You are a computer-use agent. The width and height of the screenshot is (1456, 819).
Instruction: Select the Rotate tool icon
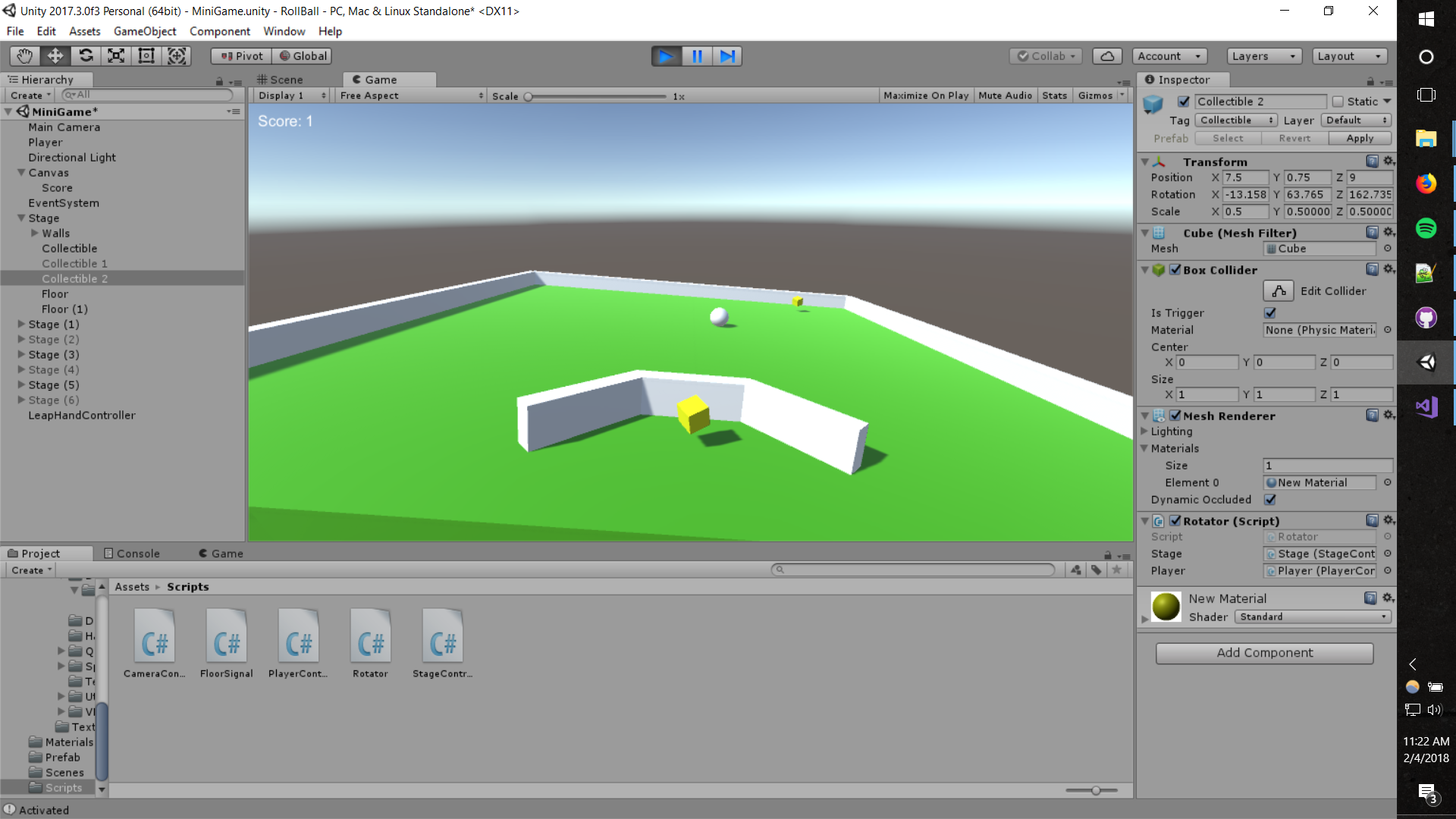click(x=86, y=56)
